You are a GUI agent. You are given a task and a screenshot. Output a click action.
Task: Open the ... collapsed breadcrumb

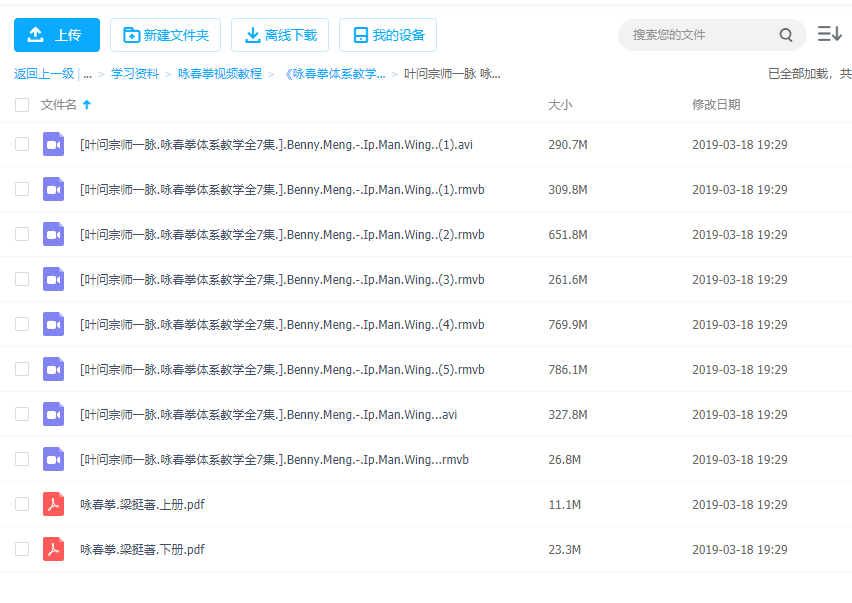tap(87, 74)
